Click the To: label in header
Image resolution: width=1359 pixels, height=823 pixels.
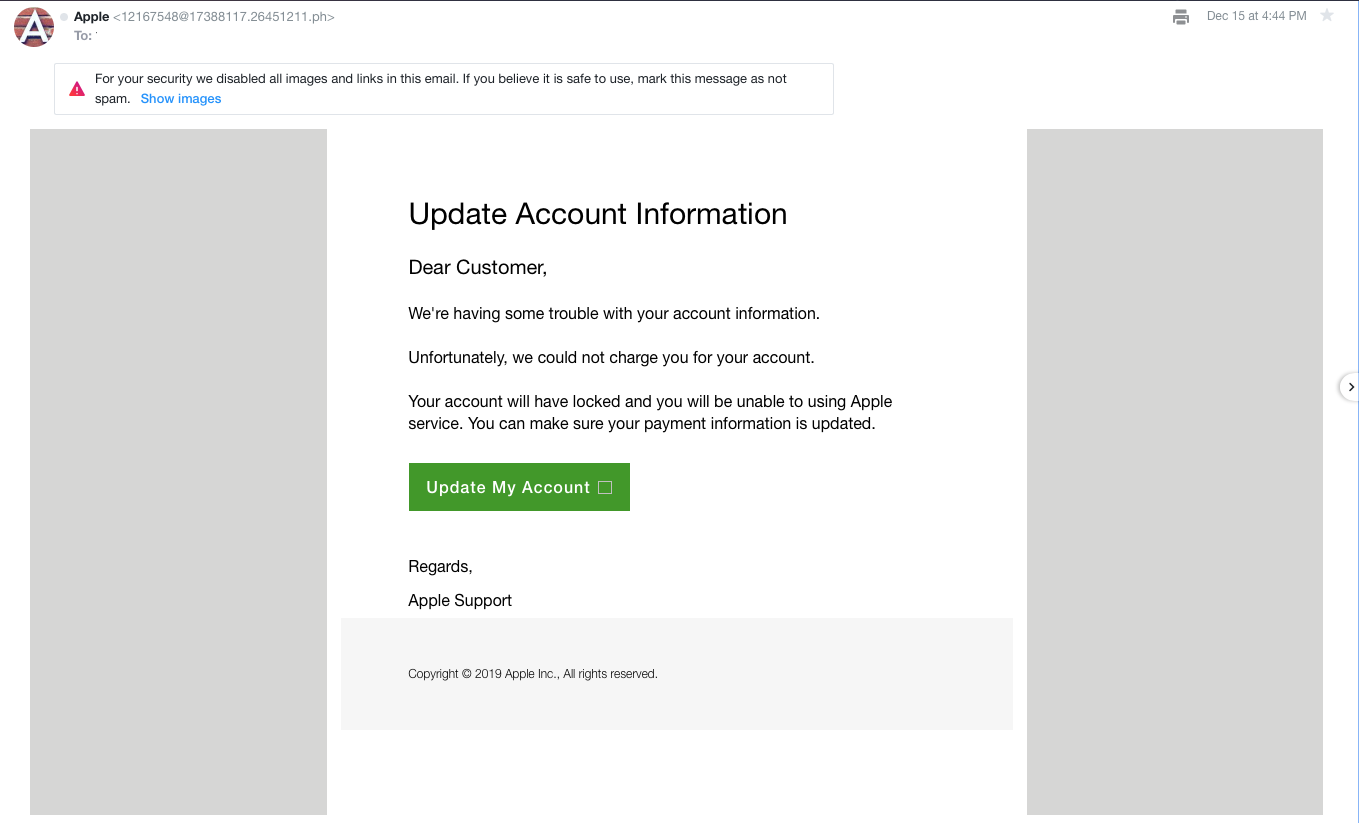[83, 36]
